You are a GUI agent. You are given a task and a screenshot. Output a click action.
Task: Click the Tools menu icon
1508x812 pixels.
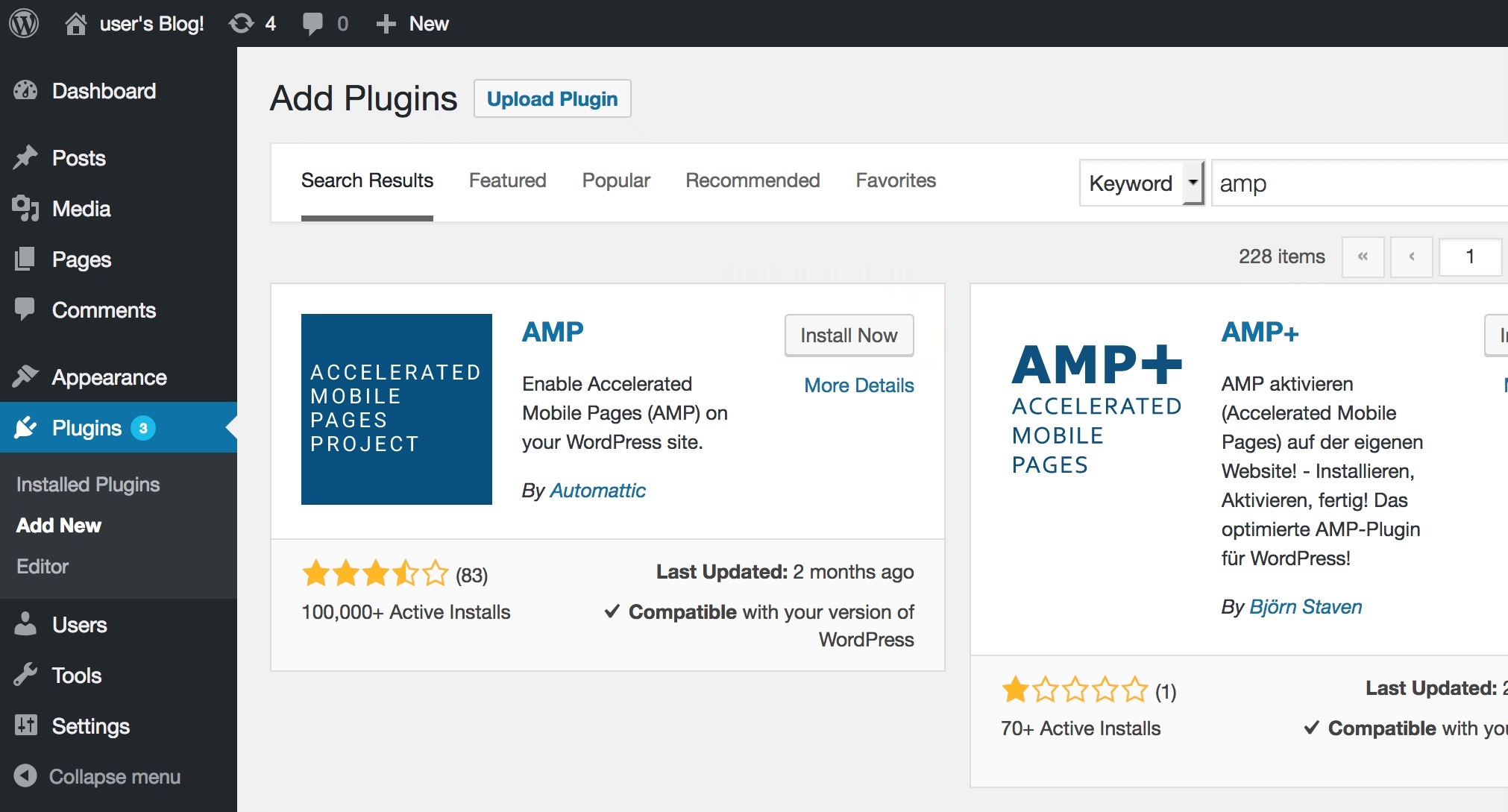pyautogui.click(x=28, y=673)
